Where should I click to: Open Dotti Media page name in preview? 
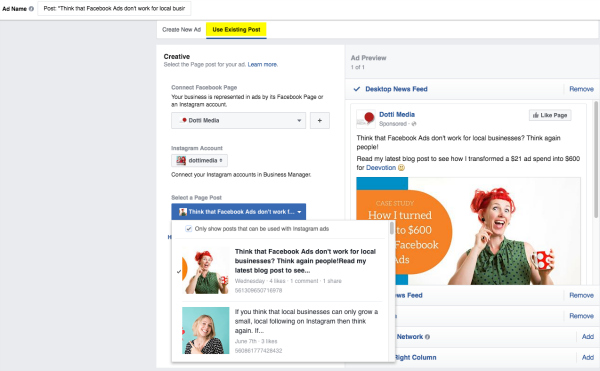pyautogui.click(x=397, y=114)
